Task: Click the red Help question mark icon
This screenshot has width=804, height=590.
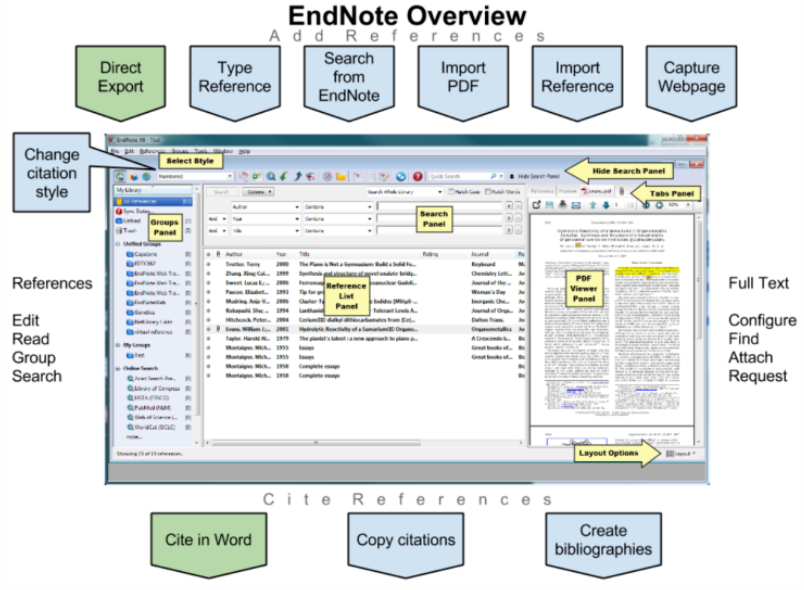Action: click(x=418, y=176)
